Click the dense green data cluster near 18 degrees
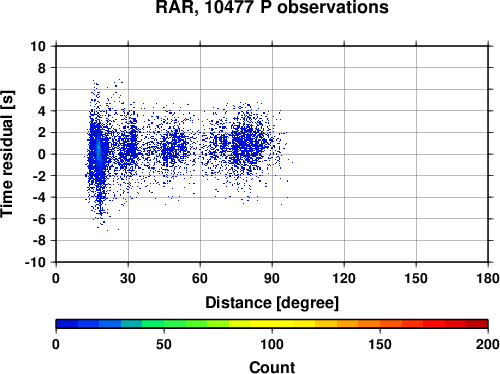Viewport: 500px width, 374px height. click(x=98, y=147)
